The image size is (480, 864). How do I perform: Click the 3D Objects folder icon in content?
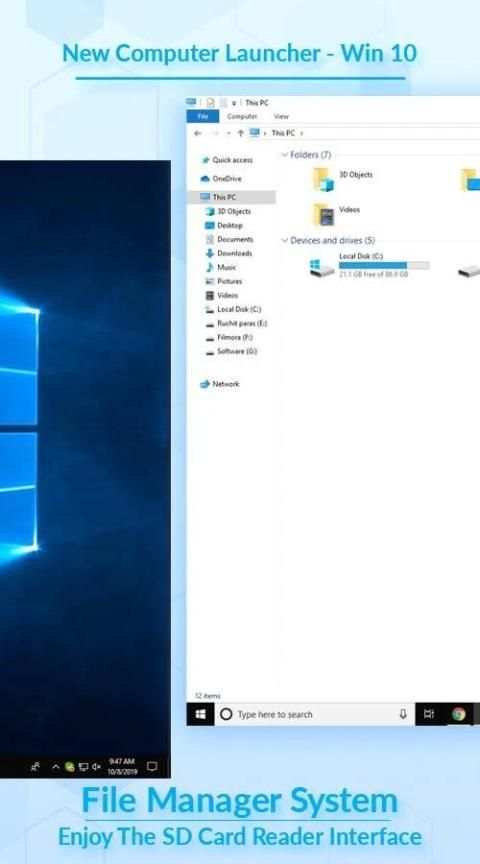pyautogui.click(x=323, y=180)
